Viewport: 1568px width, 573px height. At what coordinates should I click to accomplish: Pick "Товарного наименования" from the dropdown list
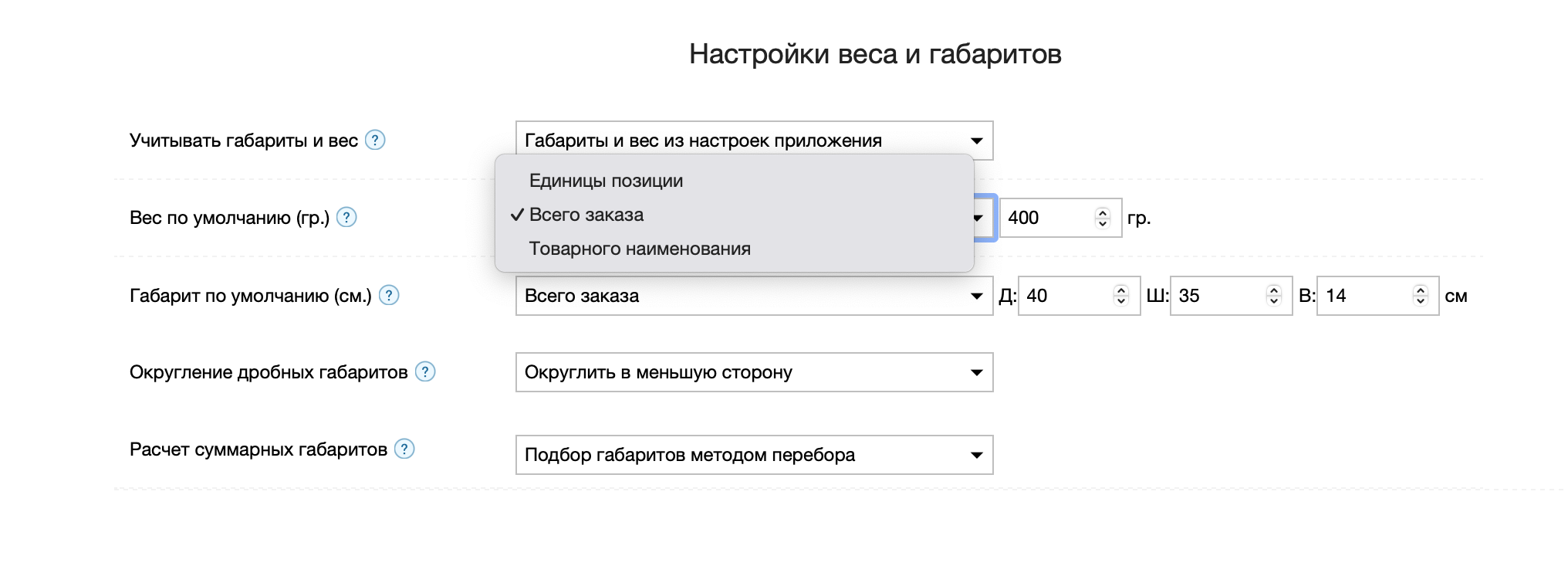tap(640, 249)
